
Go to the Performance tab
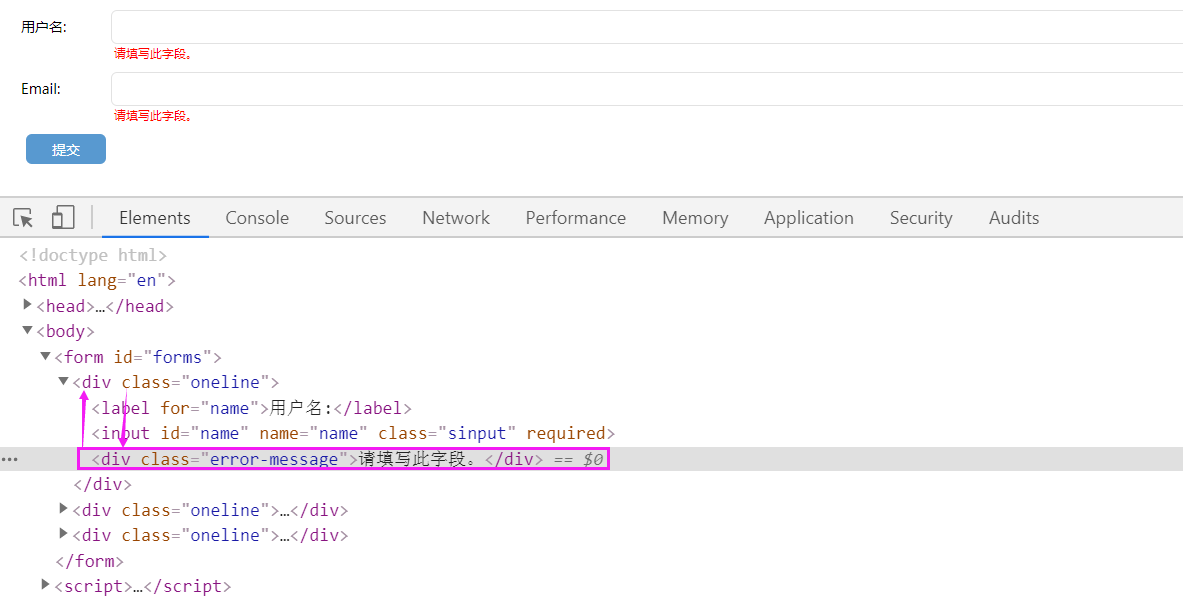(575, 218)
